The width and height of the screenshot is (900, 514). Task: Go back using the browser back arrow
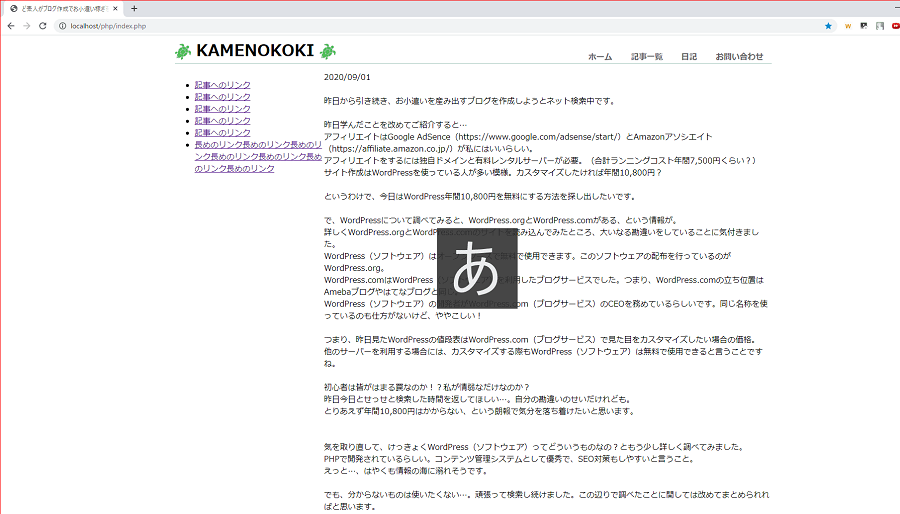11,26
